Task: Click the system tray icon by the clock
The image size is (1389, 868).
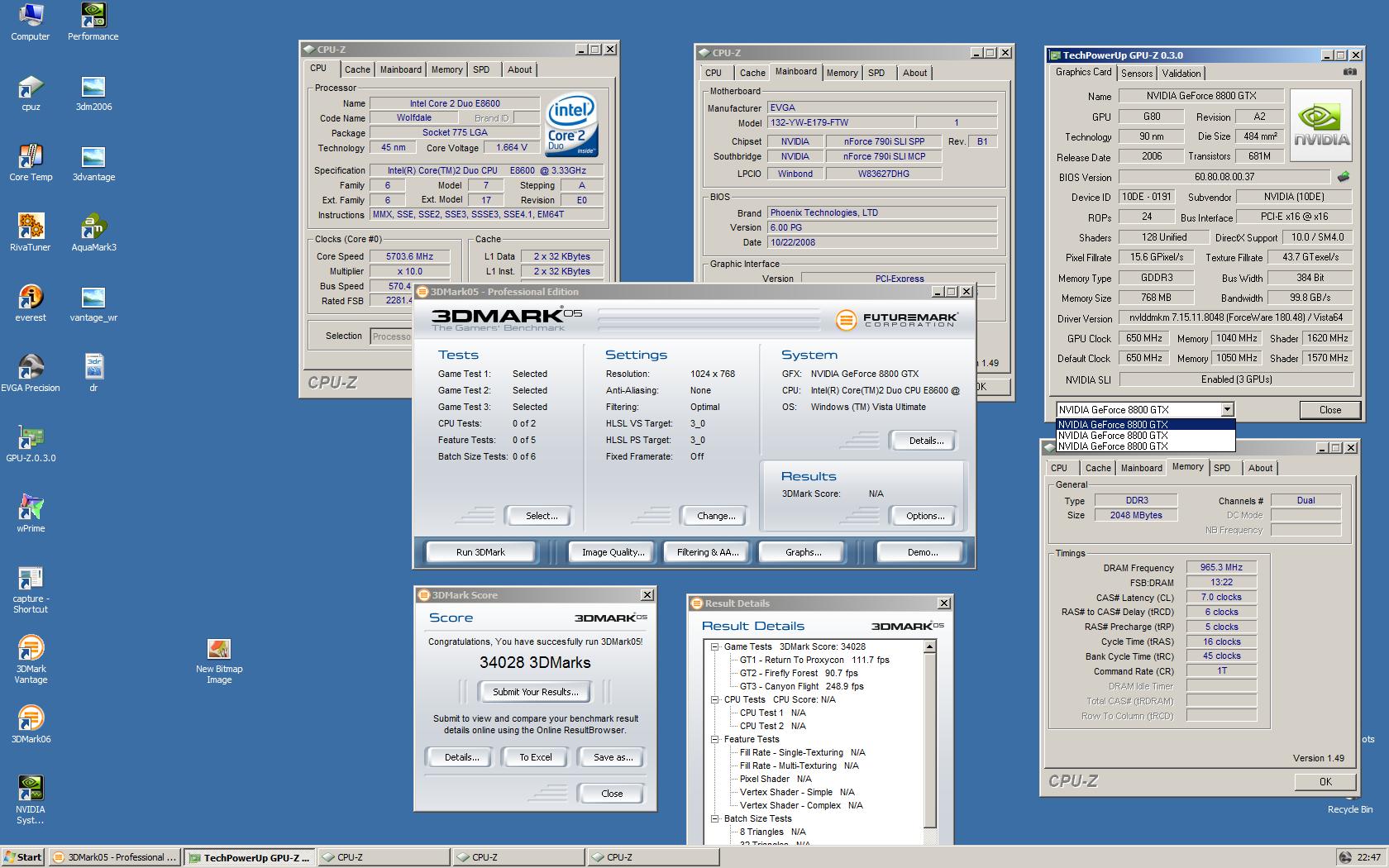Action: point(1345,857)
